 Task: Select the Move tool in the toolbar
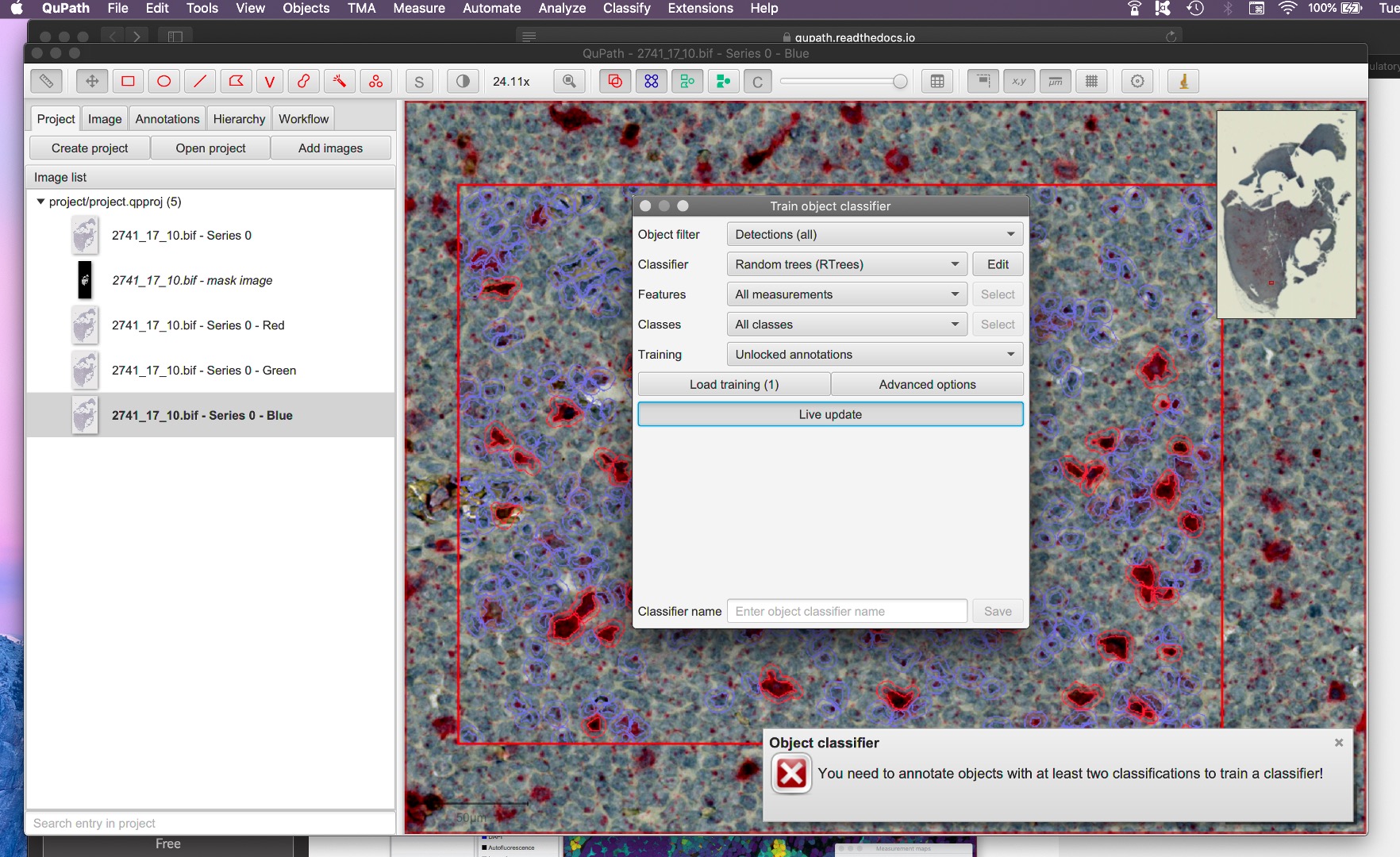coord(91,81)
